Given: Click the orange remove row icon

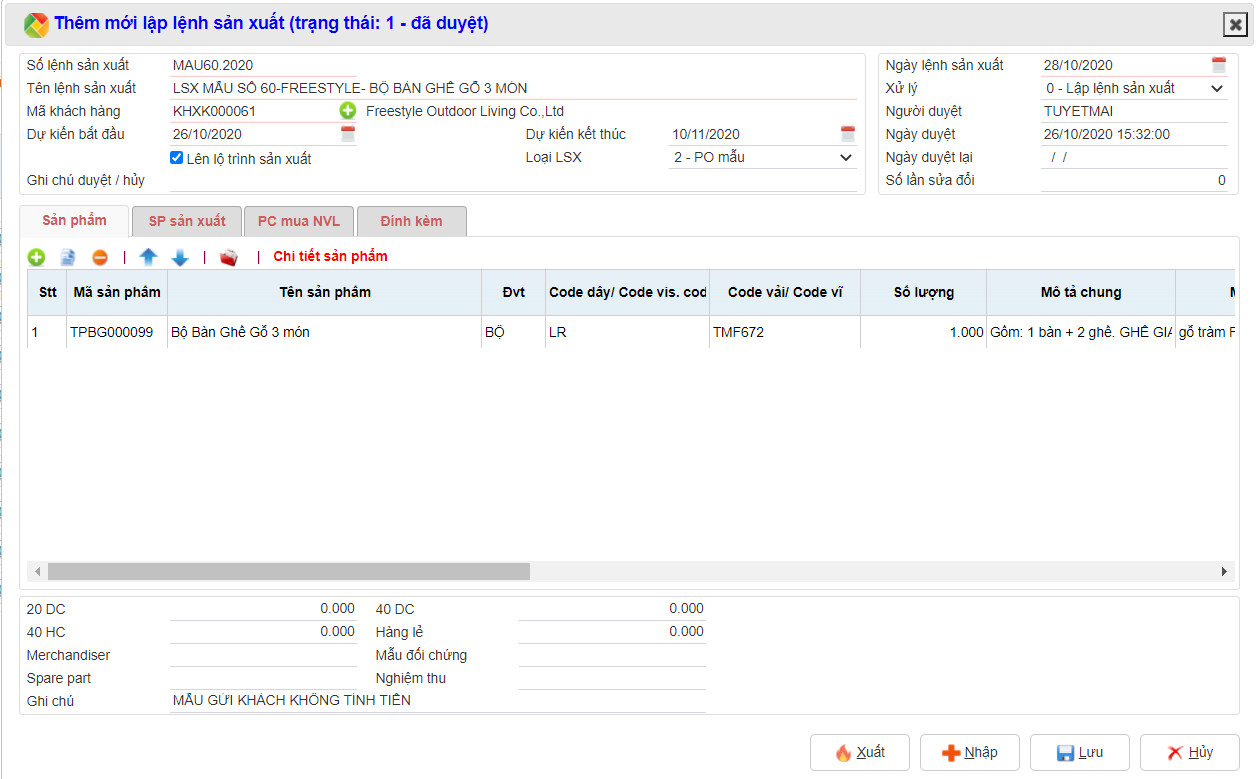Looking at the screenshot, I should (x=100, y=257).
